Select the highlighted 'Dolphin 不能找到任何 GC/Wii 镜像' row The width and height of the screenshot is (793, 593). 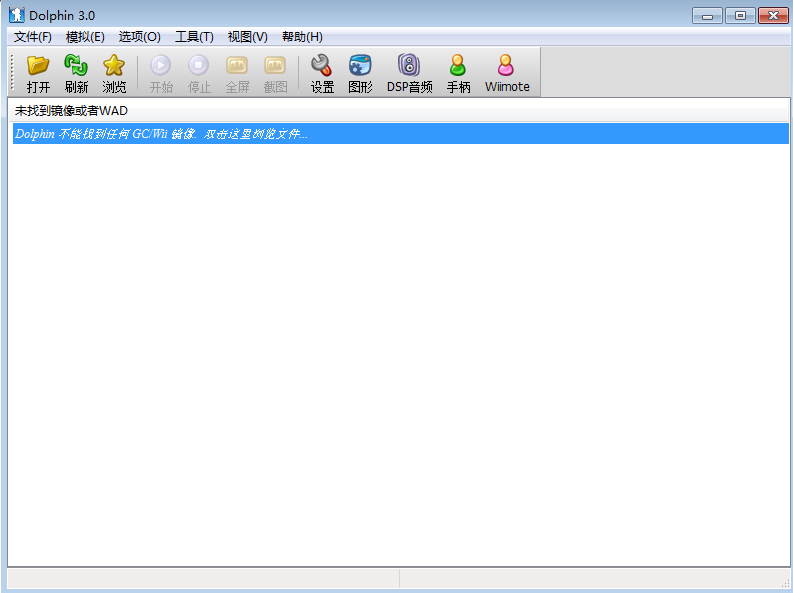pyautogui.click(x=401, y=134)
